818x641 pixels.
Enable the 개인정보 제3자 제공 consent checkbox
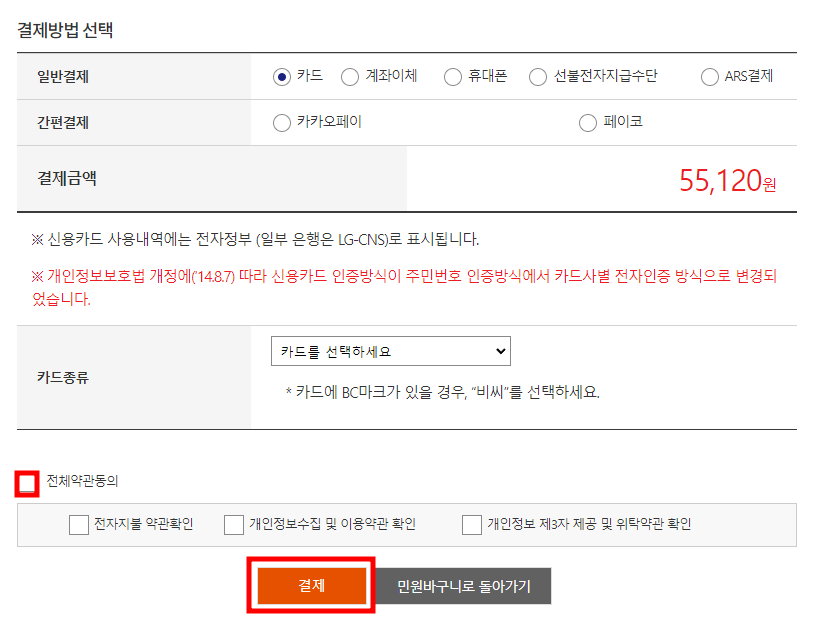[471, 524]
